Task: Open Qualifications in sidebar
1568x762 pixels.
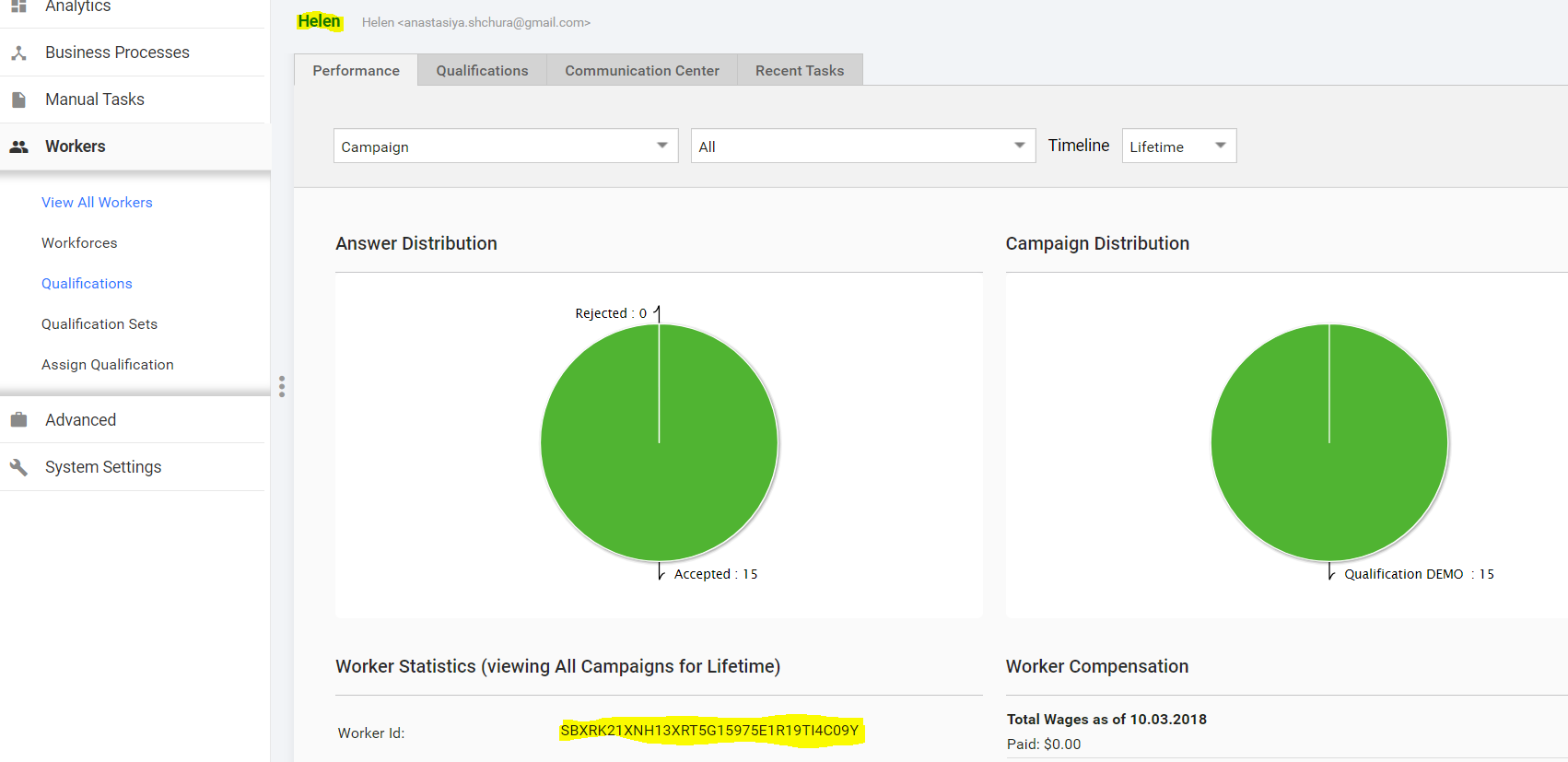Action: pyautogui.click(x=87, y=284)
